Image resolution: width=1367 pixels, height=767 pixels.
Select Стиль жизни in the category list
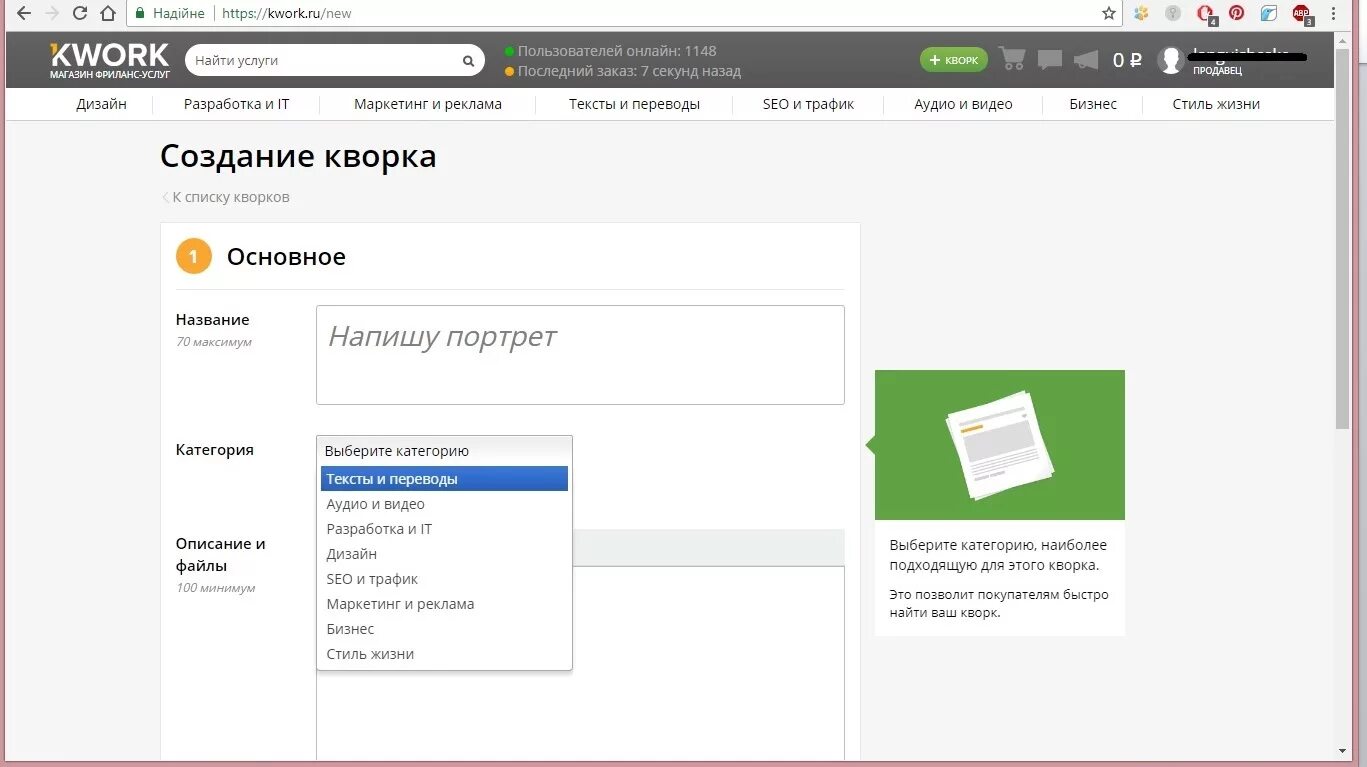[x=444, y=654]
